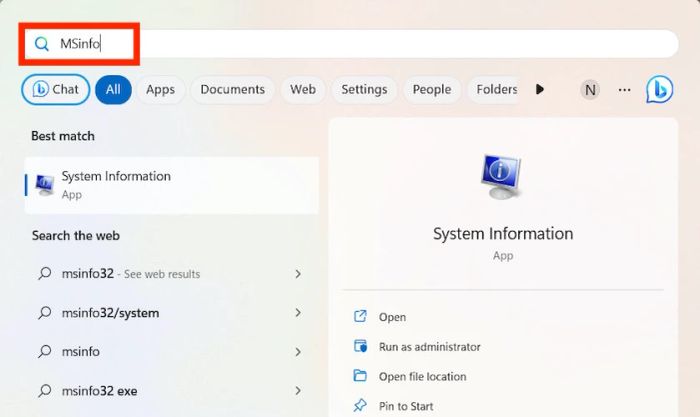The height and width of the screenshot is (417, 700).
Task: Expand the msinfo32 exe chevron
Action: click(x=298, y=391)
